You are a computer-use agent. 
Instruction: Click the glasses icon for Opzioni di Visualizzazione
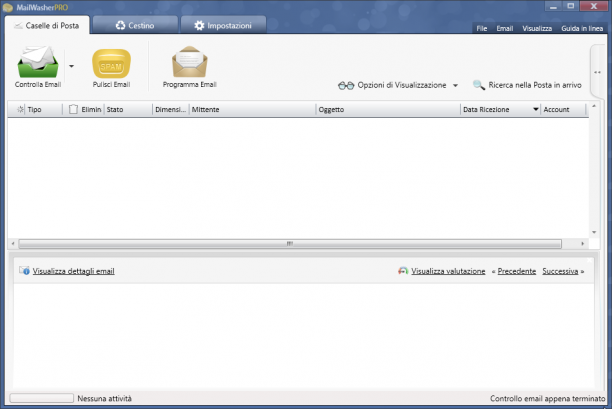346,85
